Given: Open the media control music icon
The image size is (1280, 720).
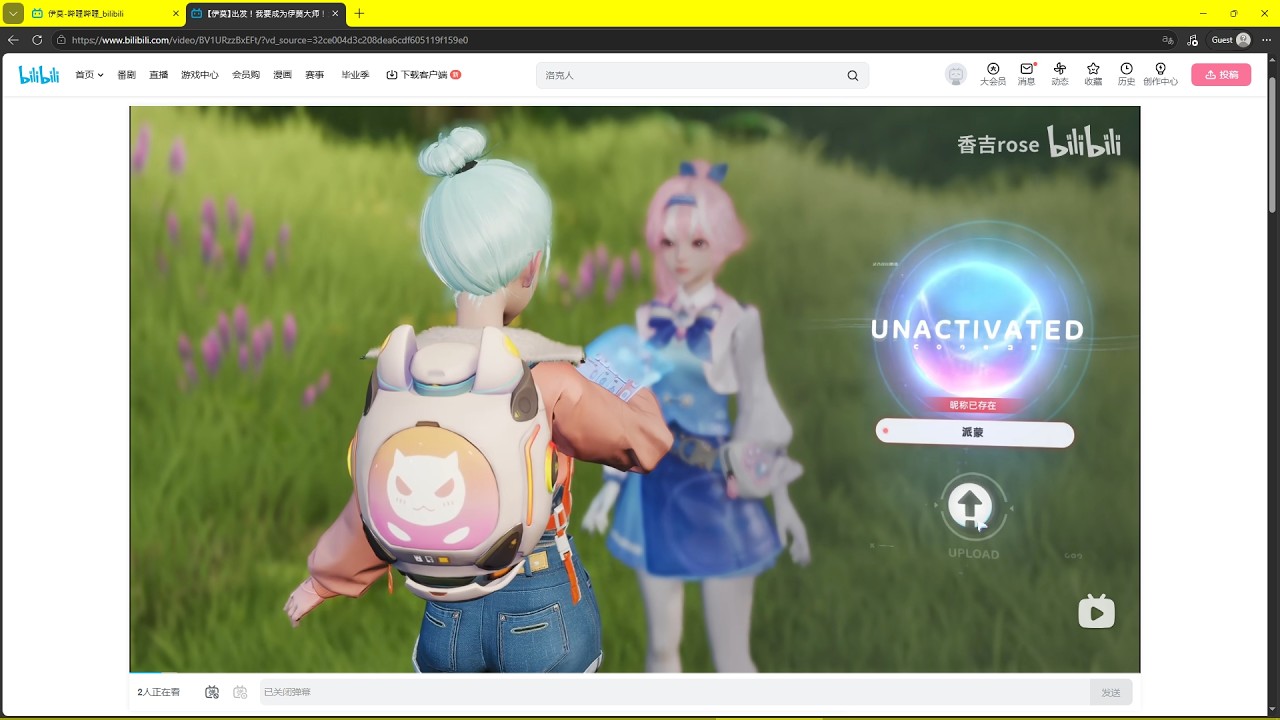Looking at the screenshot, I should pyautogui.click(x=1192, y=40).
